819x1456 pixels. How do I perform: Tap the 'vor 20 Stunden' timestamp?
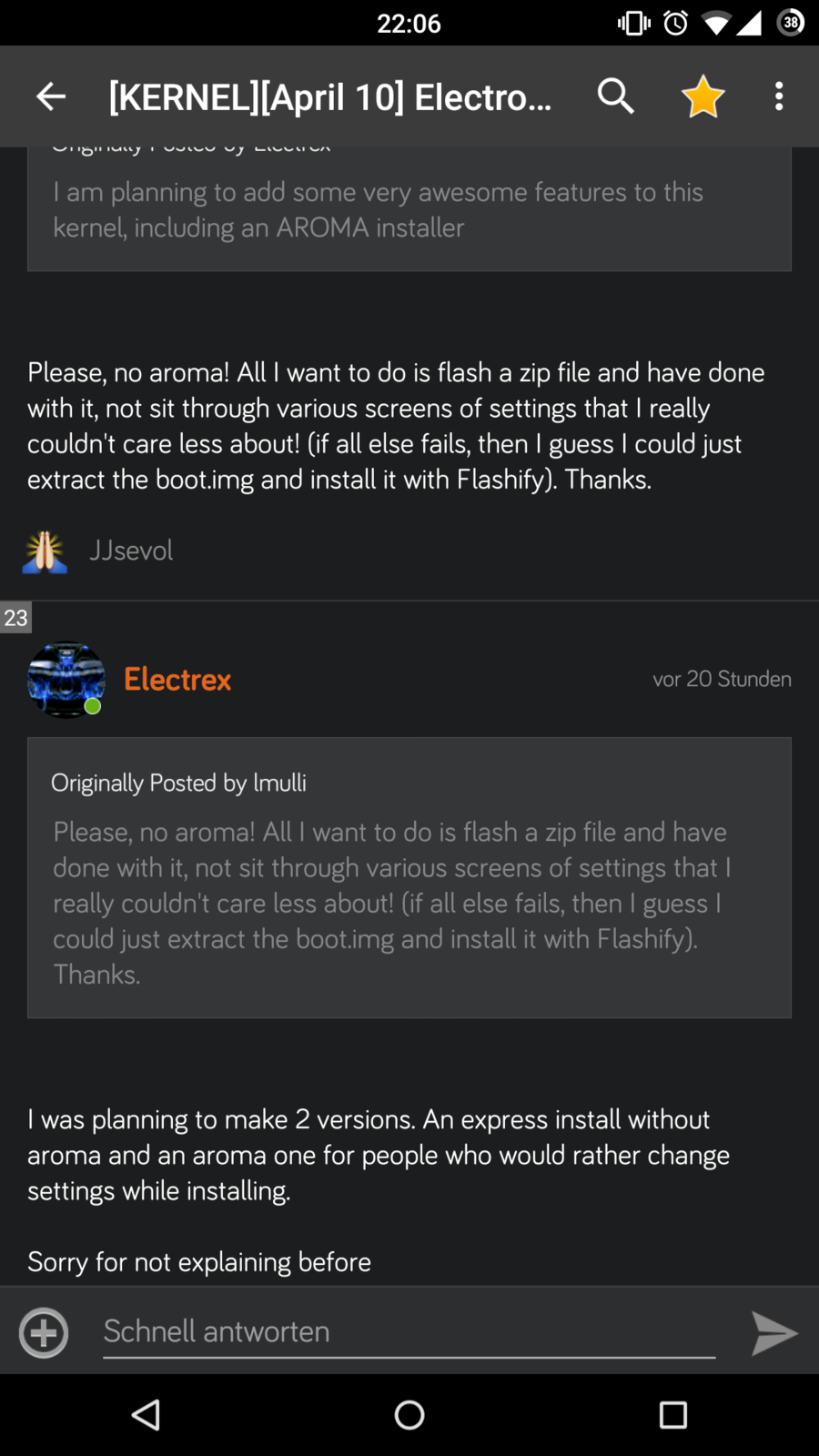click(722, 680)
